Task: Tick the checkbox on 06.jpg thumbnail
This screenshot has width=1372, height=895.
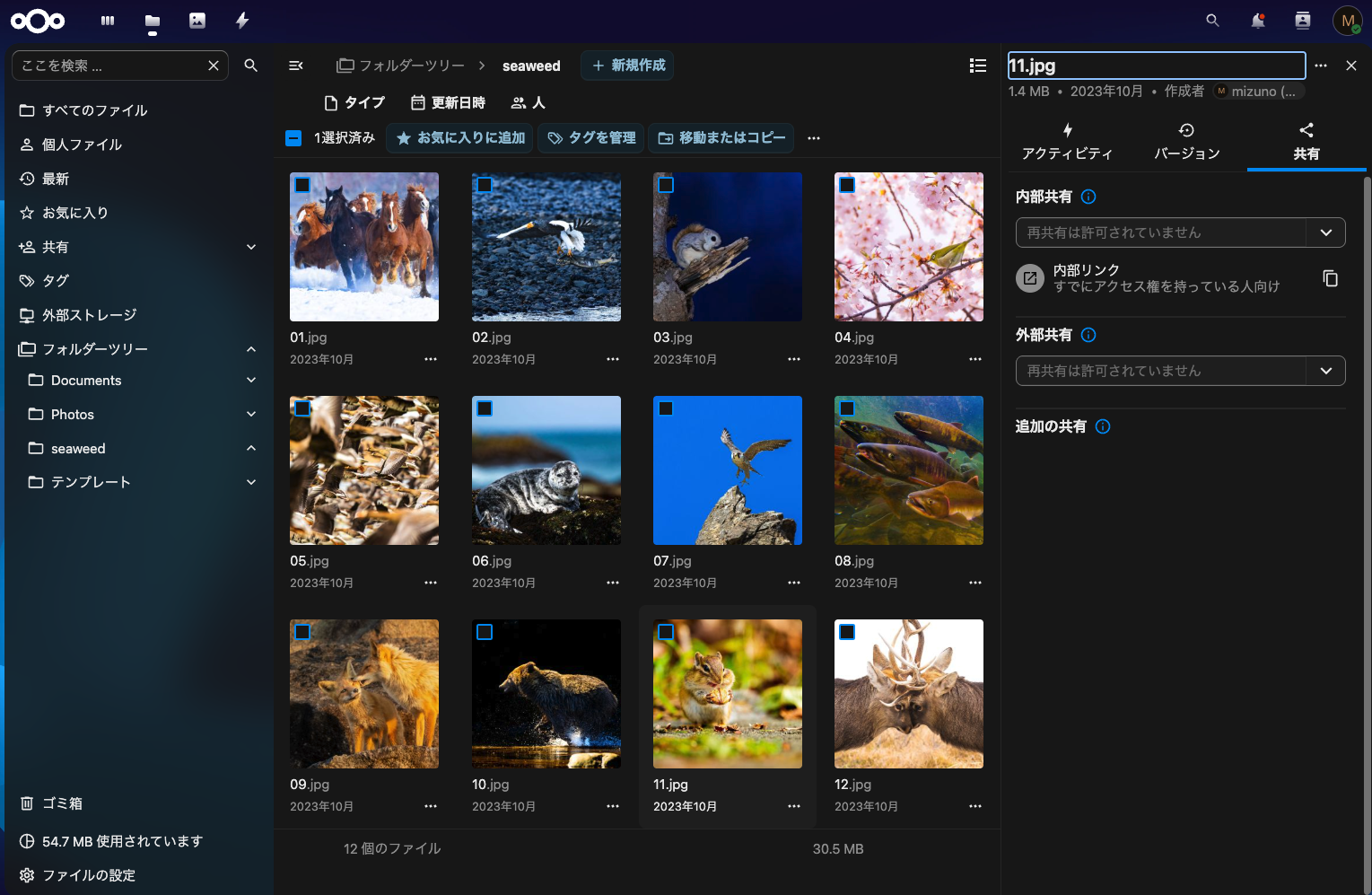Action: click(x=485, y=408)
